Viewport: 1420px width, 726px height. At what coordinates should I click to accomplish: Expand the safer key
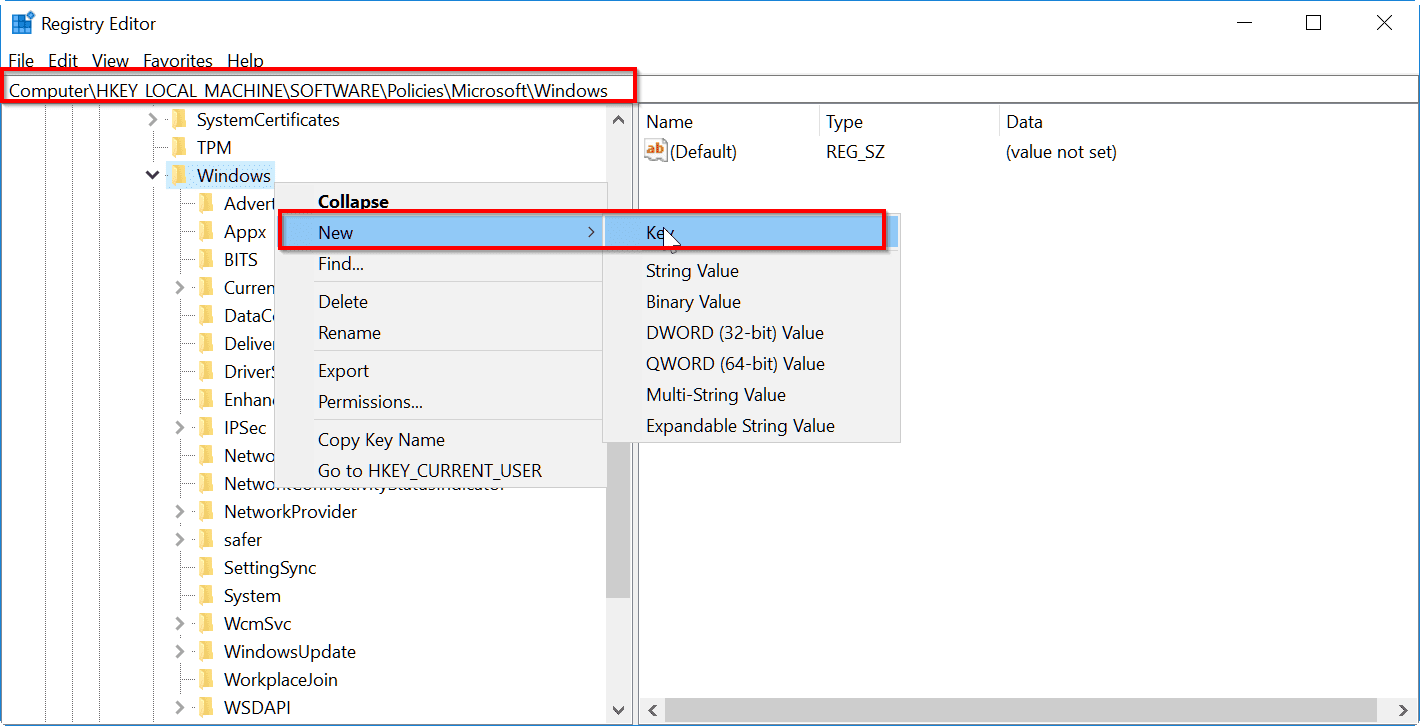point(180,540)
